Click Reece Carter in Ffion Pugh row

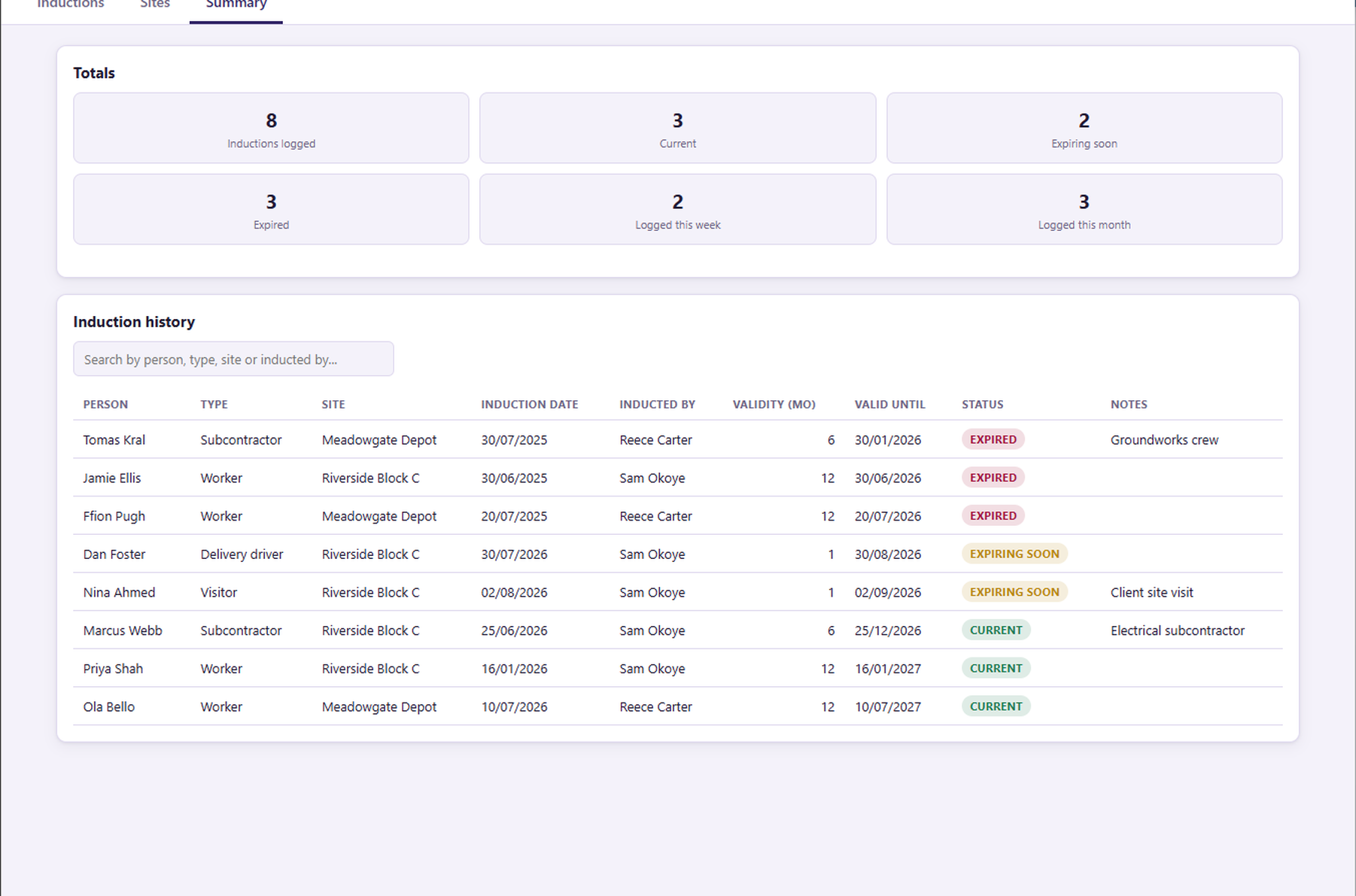pyautogui.click(x=655, y=516)
